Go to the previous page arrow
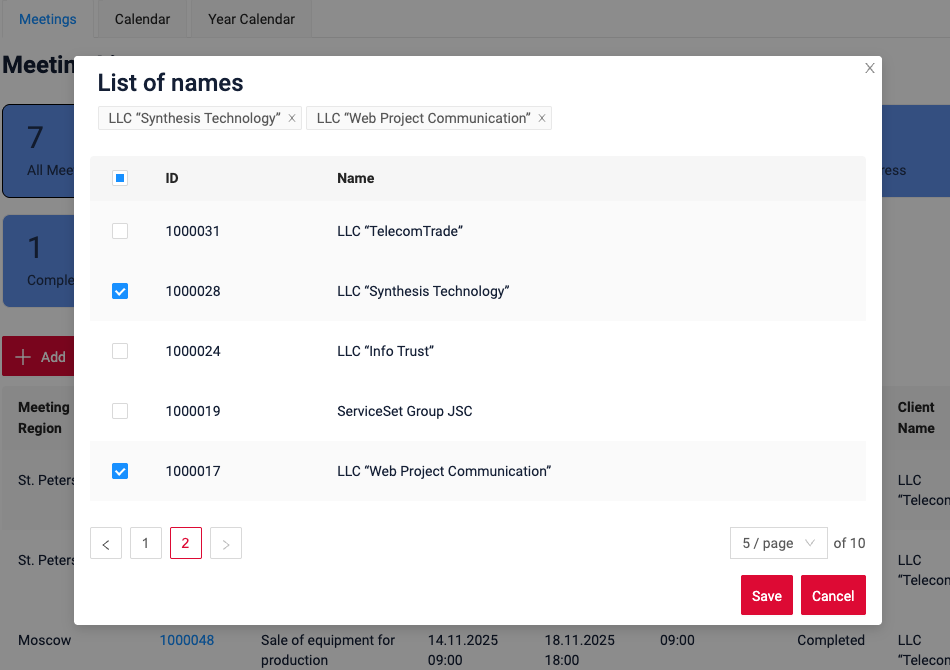 click(x=106, y=544)
